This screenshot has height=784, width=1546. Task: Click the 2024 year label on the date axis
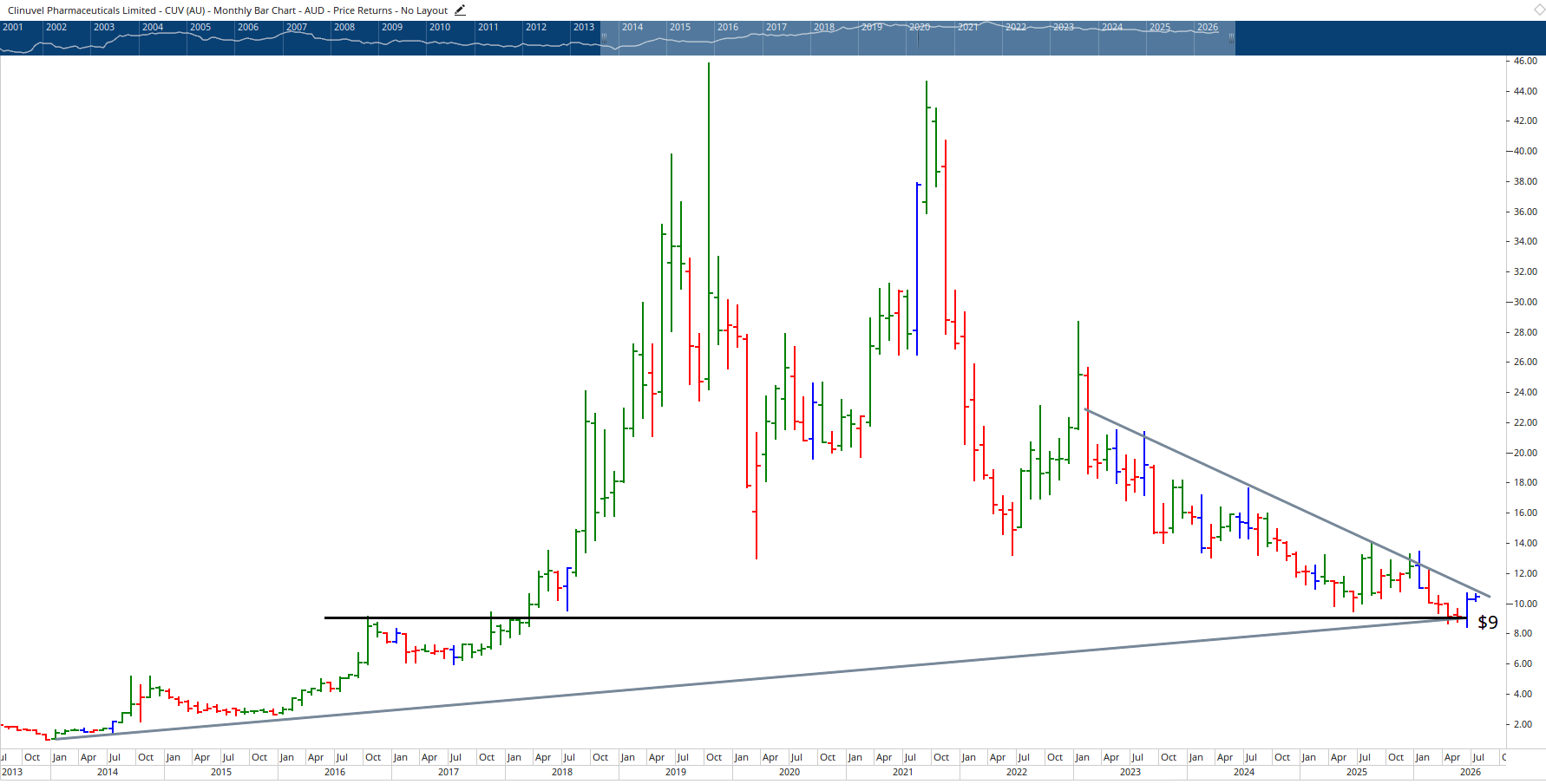(x=1244, y=772)
